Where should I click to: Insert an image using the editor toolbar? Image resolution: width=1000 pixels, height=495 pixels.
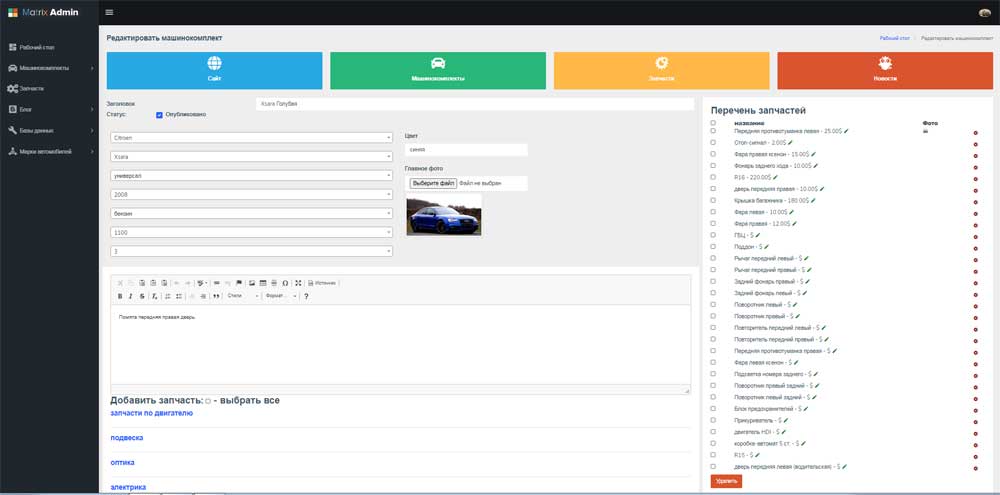coord(252,283)
